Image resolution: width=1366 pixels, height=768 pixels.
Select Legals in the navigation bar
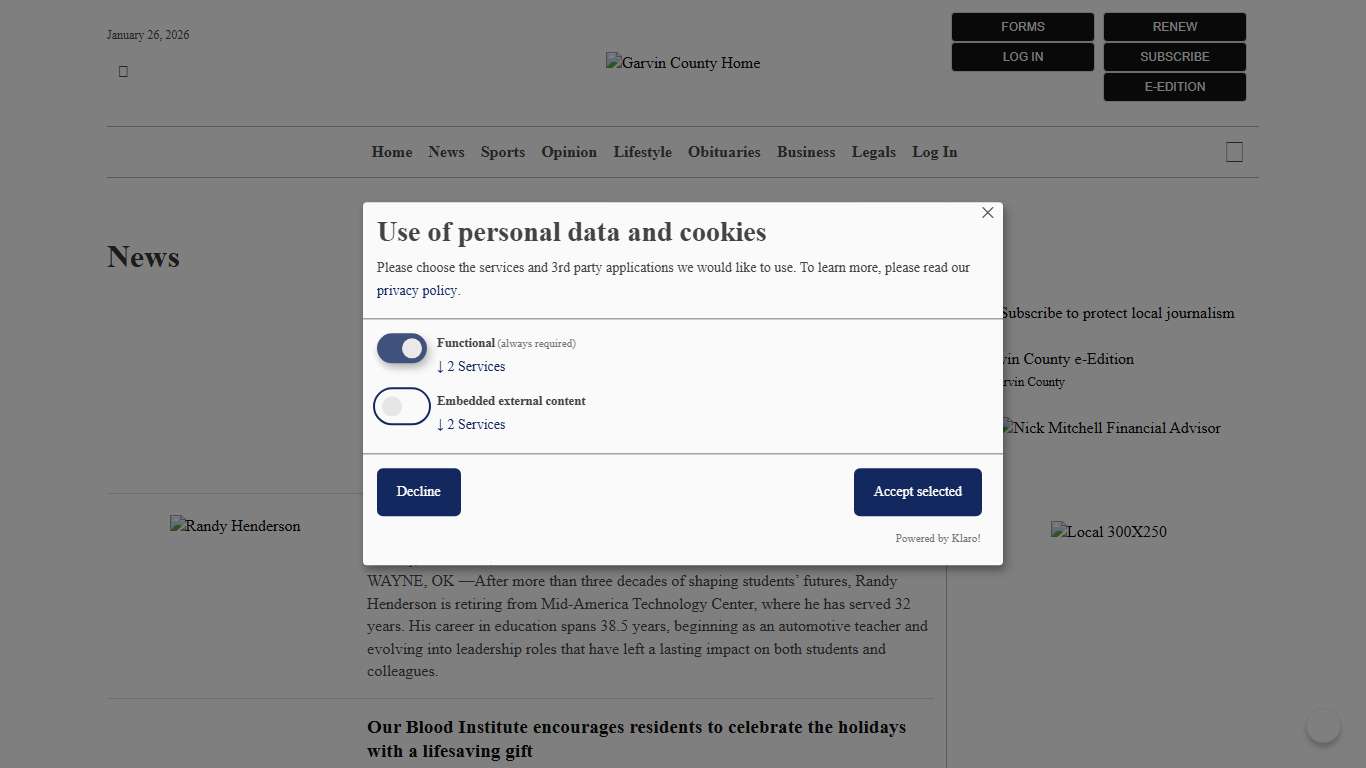click(x=874, y=152)
